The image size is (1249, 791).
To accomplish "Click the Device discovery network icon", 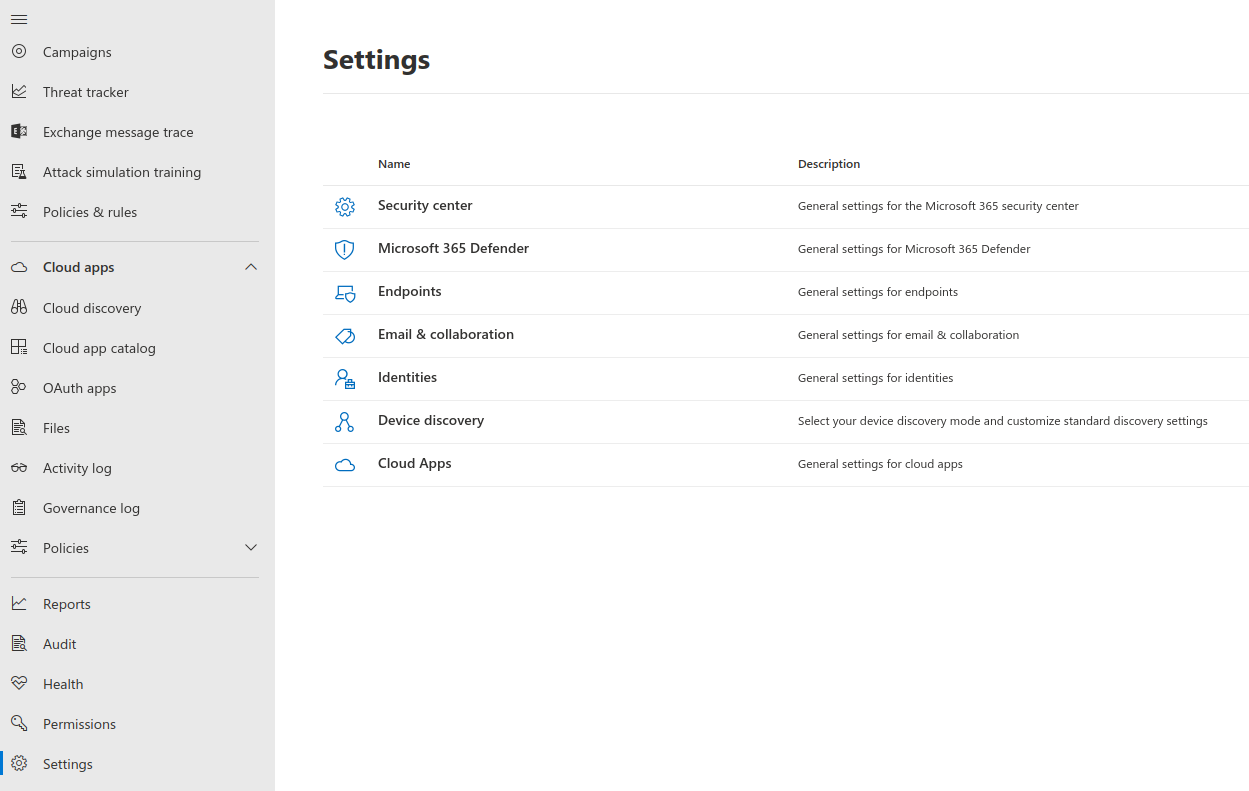I will point(344,422).
